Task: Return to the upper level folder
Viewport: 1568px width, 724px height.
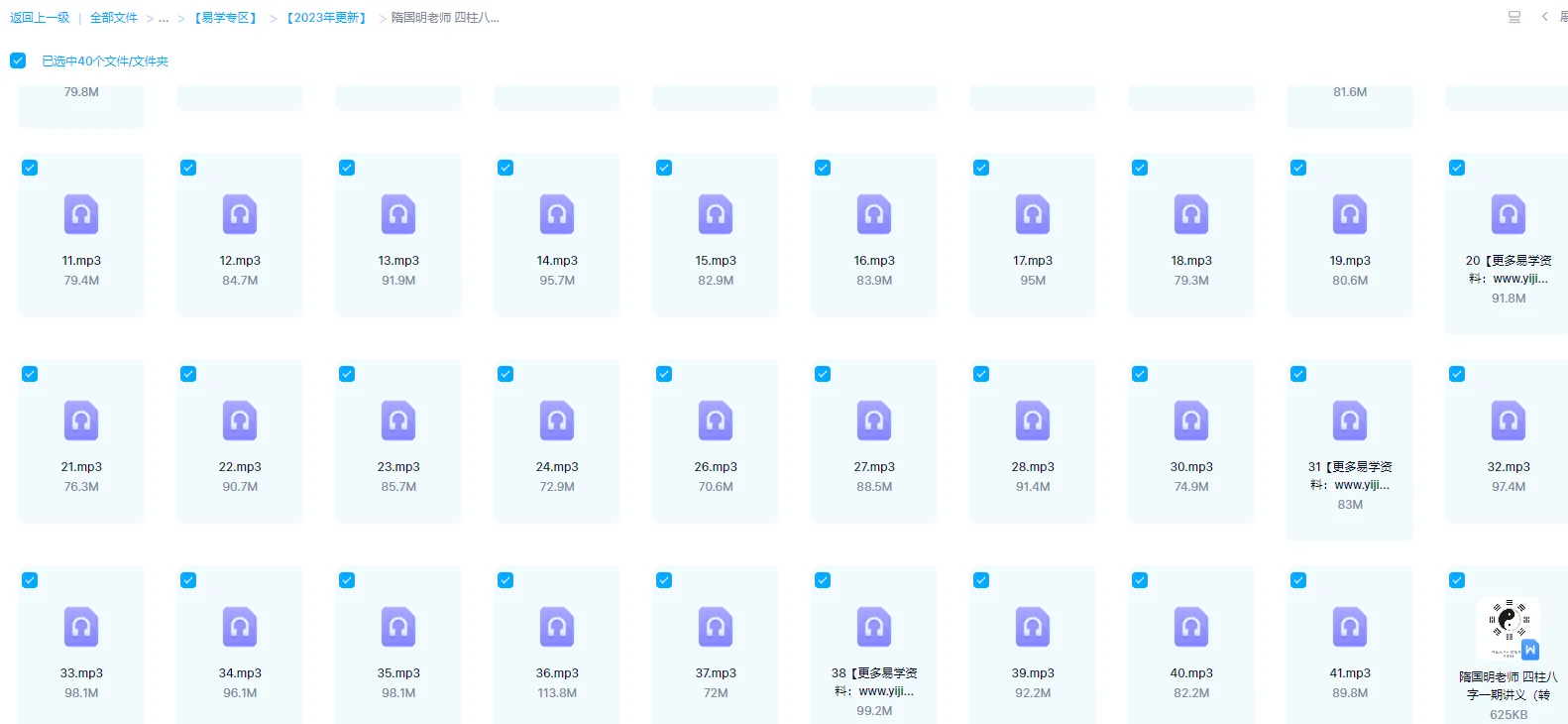Action: click(40, 18)
